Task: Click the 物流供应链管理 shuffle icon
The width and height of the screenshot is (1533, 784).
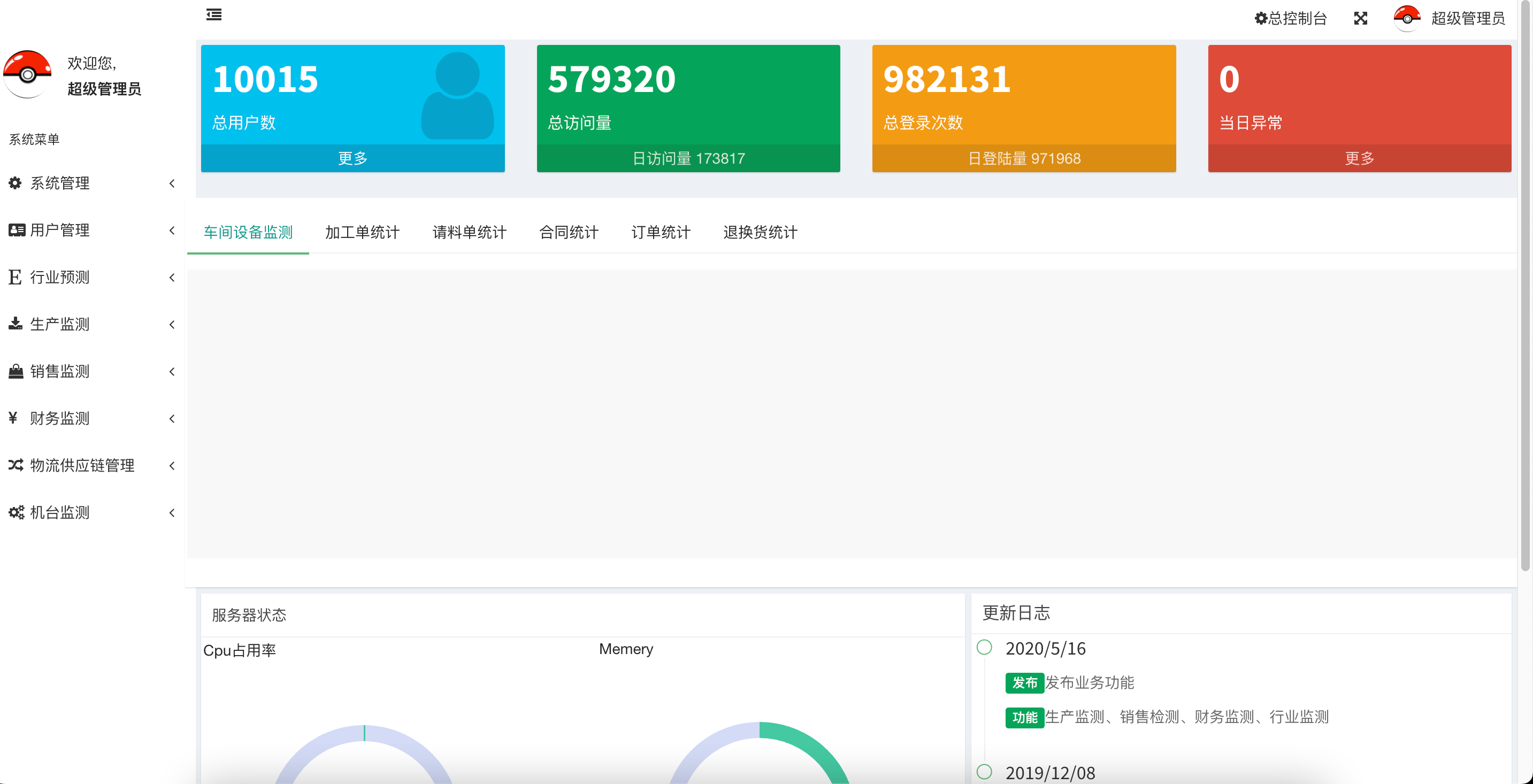Action: coord(16,465)
